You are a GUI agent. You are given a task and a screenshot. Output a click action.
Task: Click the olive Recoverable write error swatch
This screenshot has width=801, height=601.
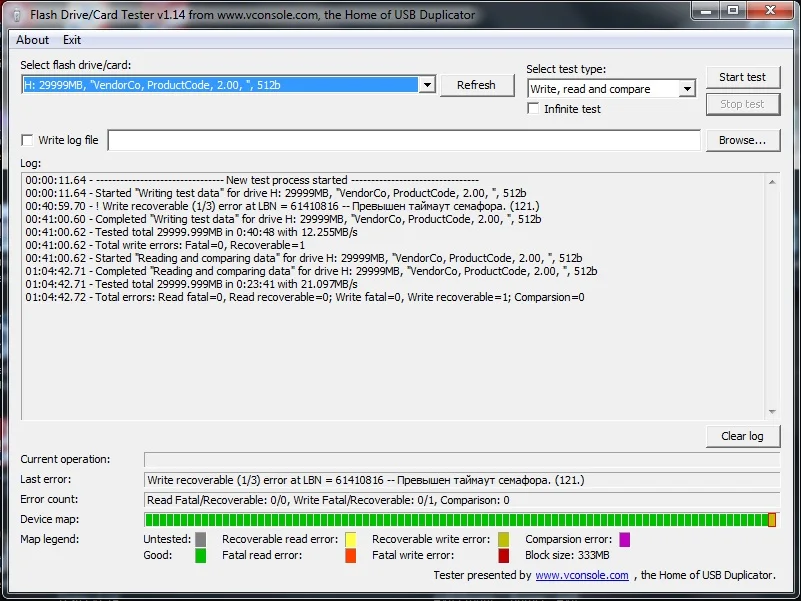[x=504, y=539]
